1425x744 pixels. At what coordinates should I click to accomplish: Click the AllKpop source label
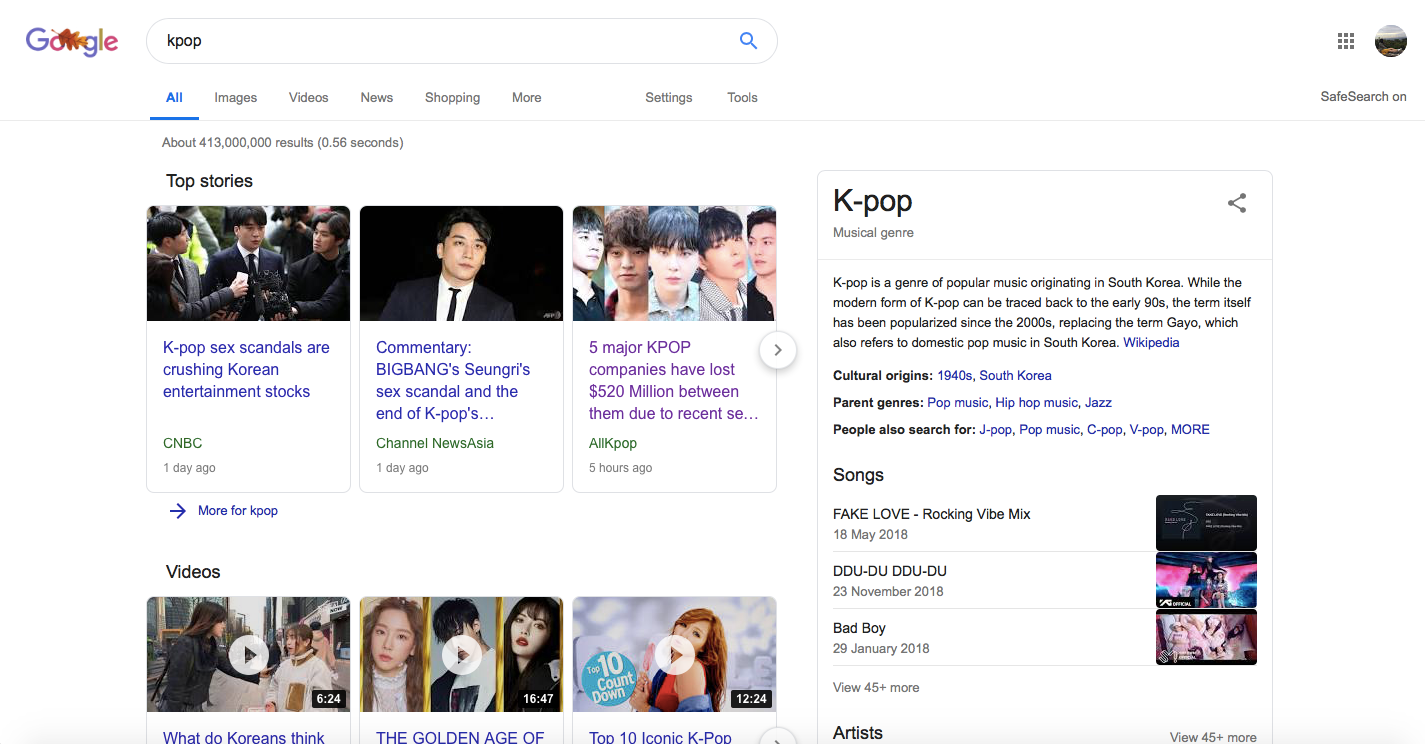(x=613, y=443)
